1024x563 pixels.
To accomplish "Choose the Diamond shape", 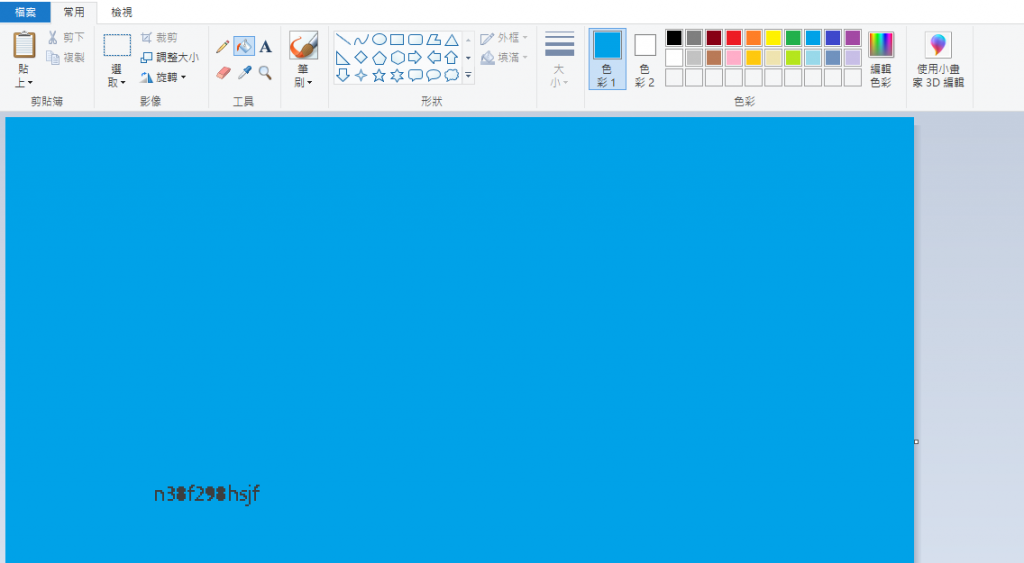I will [361, 57].
